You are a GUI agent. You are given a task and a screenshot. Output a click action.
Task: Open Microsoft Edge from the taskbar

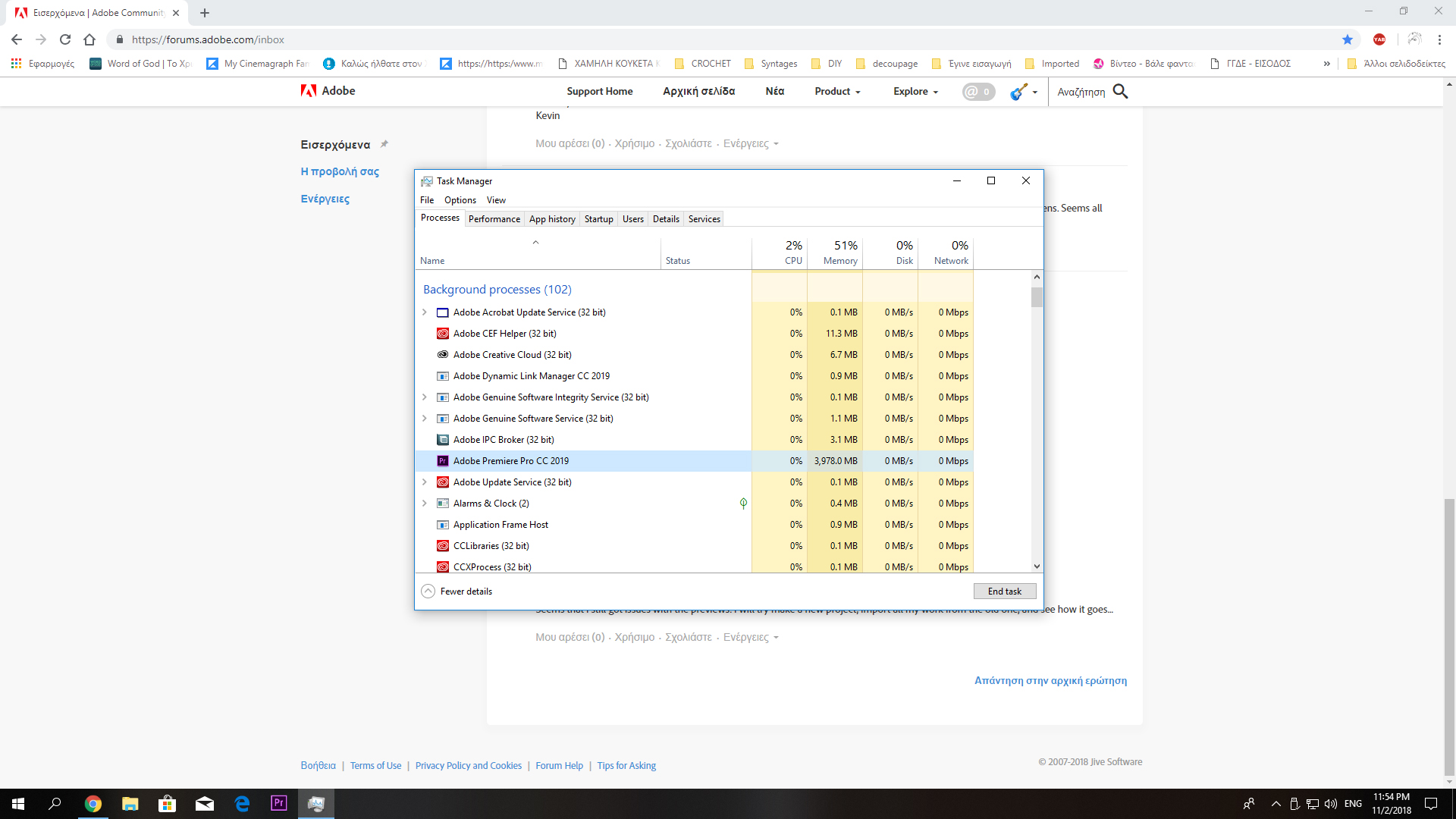click(242, 803)
